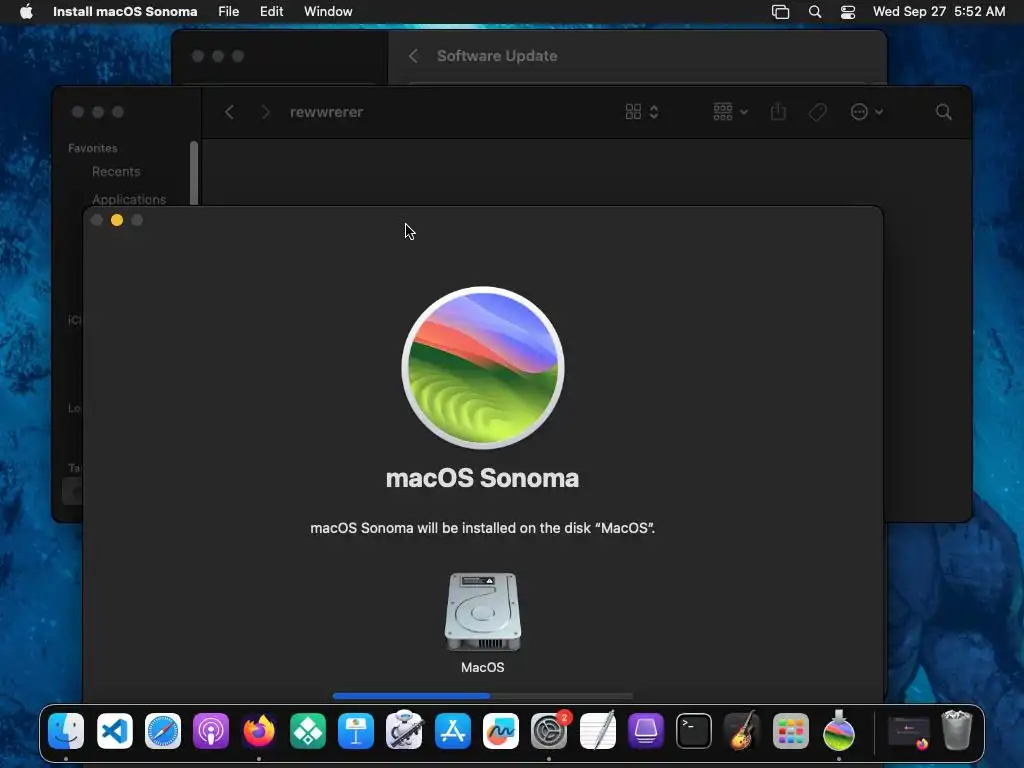This screenshot has height=768, width=1024.
Task: Click the Finder Tags button
Action: [817, 112]
